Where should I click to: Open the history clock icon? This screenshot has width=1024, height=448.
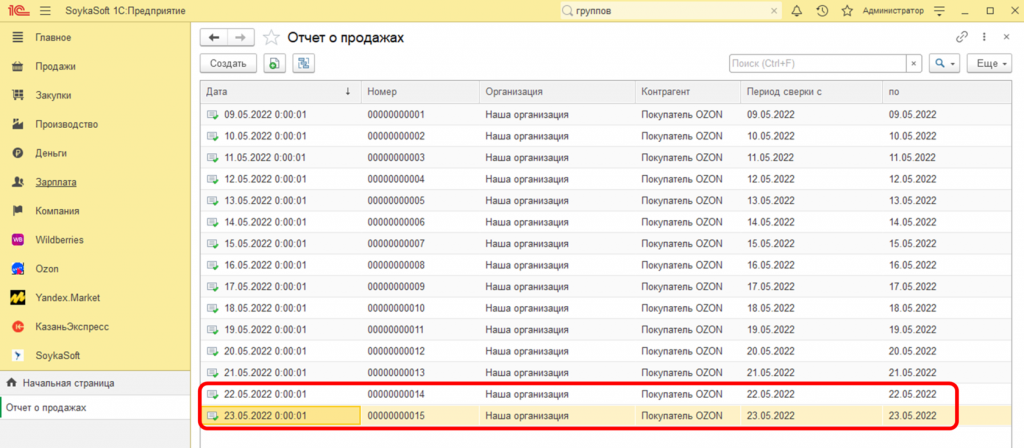[x=822, y=11]
